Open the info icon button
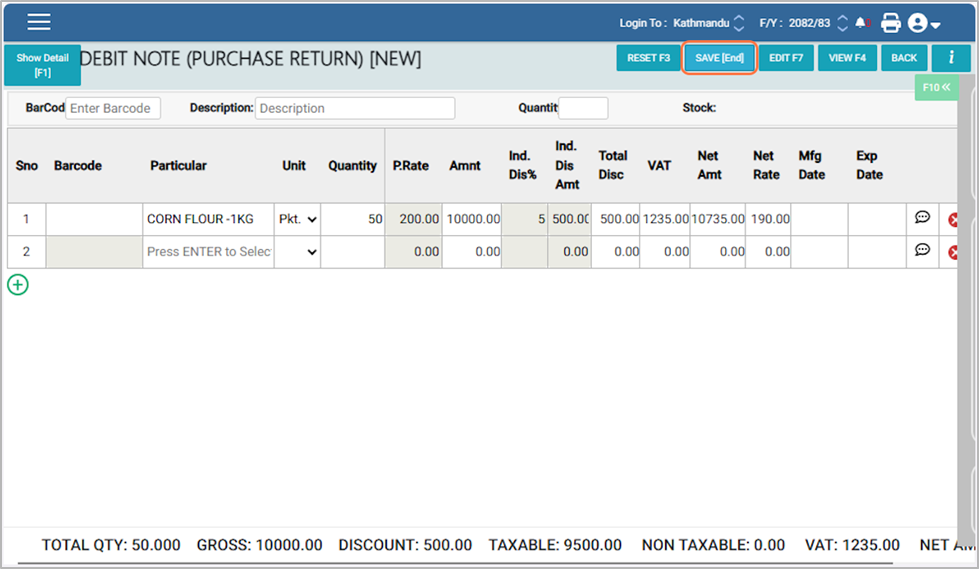This screenshot has height=569, width=979. coord(951,57)
